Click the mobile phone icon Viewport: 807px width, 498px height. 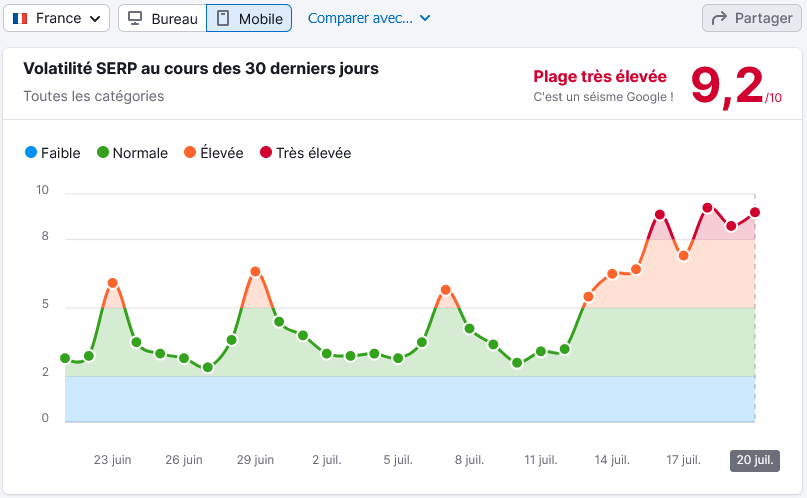pyautogui.click(x=223, y=19)
